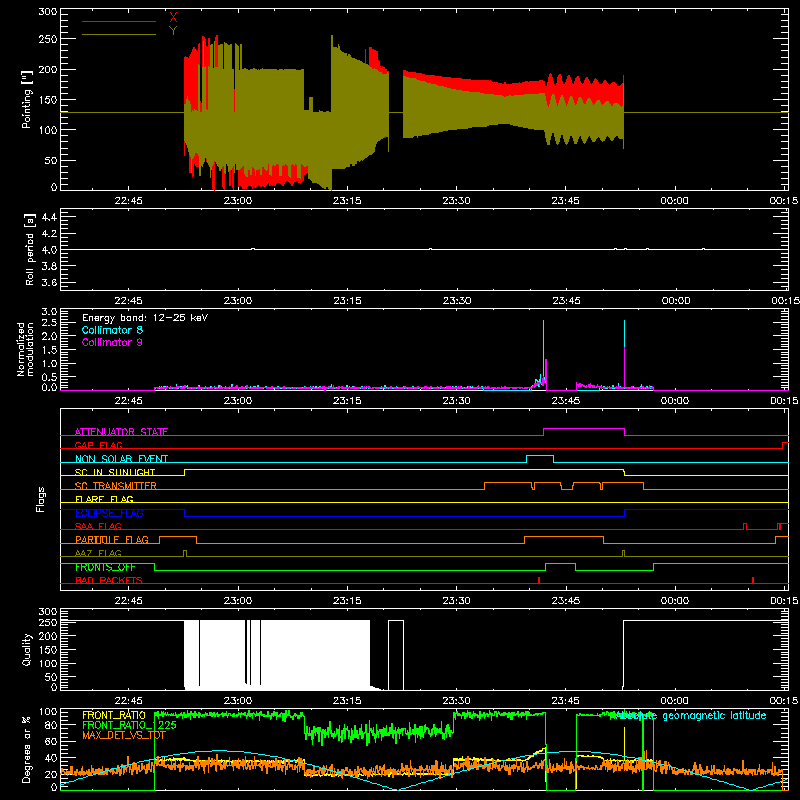Click the cyan modulation spike near 23:42
Viewport: 800px width, 800px height.
tap(543, 352)
